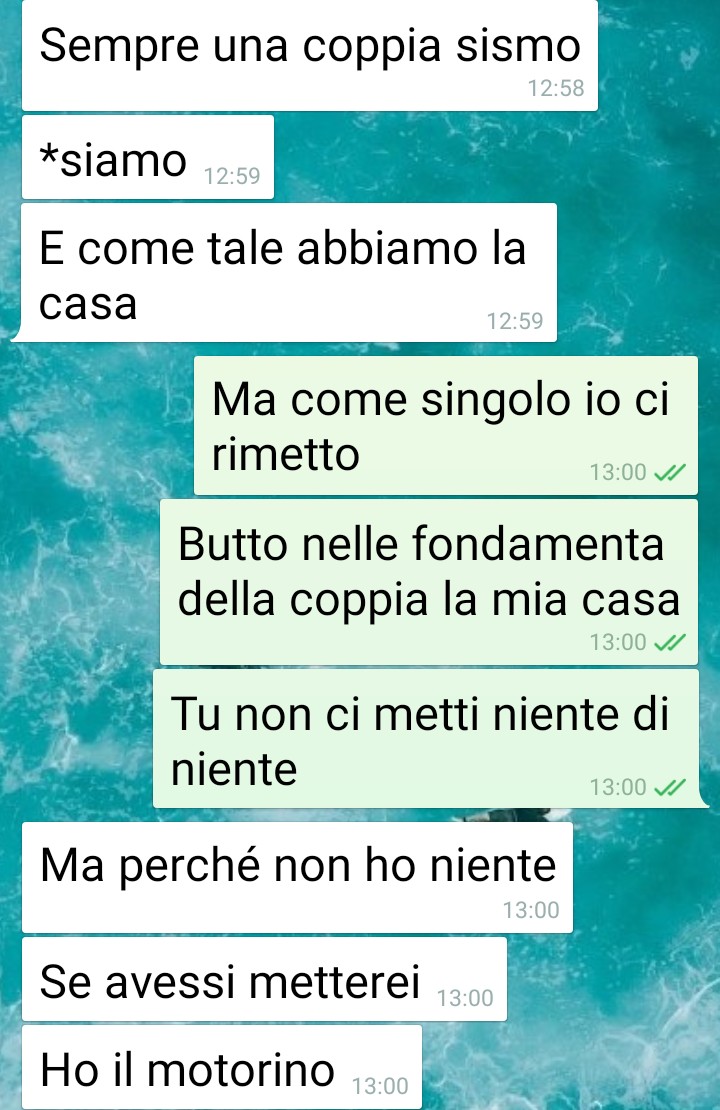
Task: Tap the 'Se avessi metterei' message bubble
Action: pyautogui.click(x=264, y=979)
